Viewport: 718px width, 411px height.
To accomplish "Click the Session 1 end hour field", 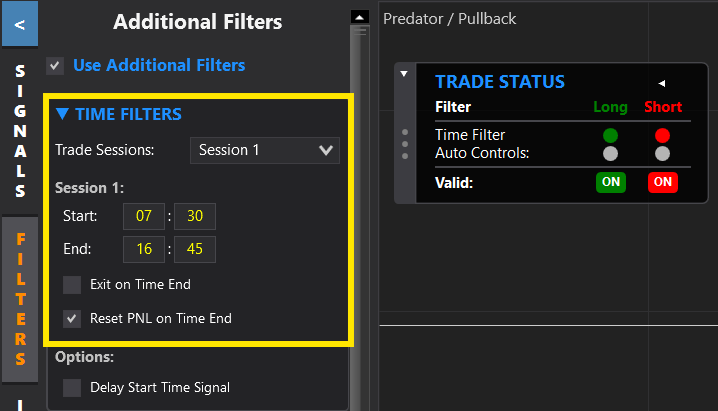I will (143, 249).
